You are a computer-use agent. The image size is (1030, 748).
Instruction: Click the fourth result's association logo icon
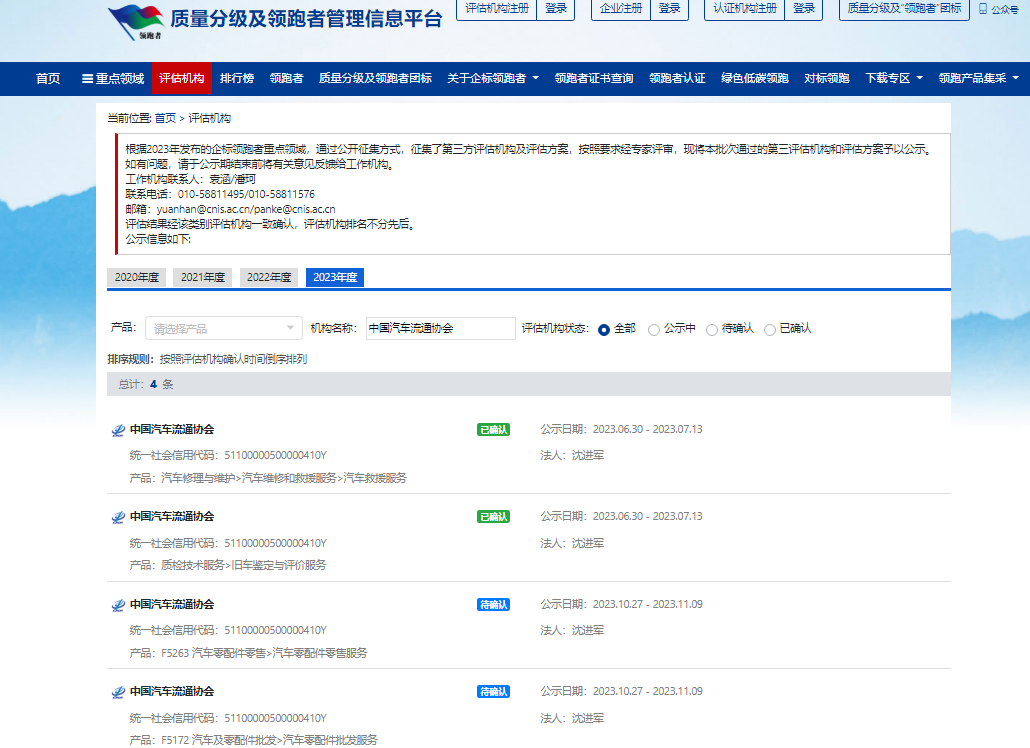(x=118, y=692)
